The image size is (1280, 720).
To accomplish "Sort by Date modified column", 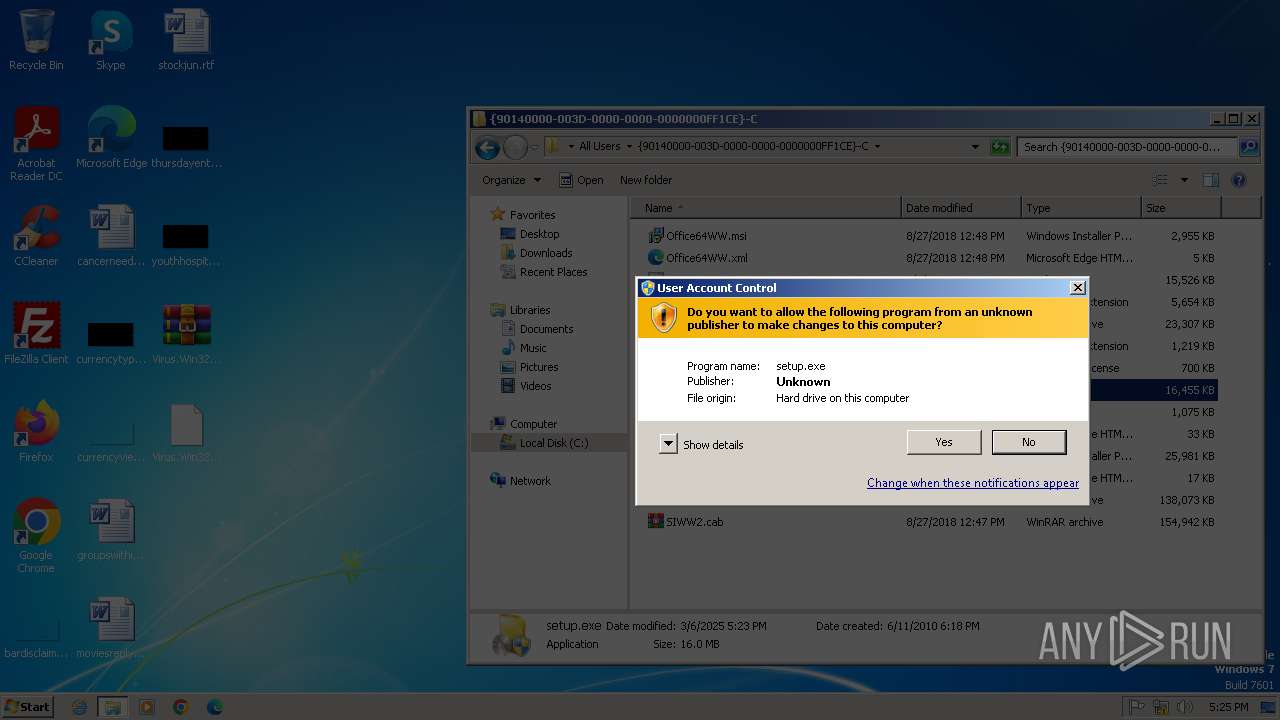I will click(961, 208).
